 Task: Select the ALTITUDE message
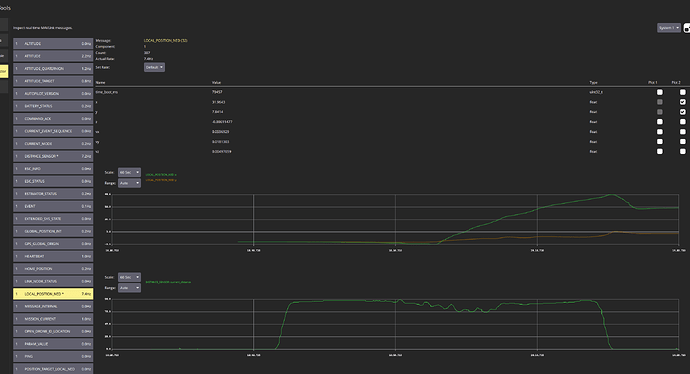point(53,44)
